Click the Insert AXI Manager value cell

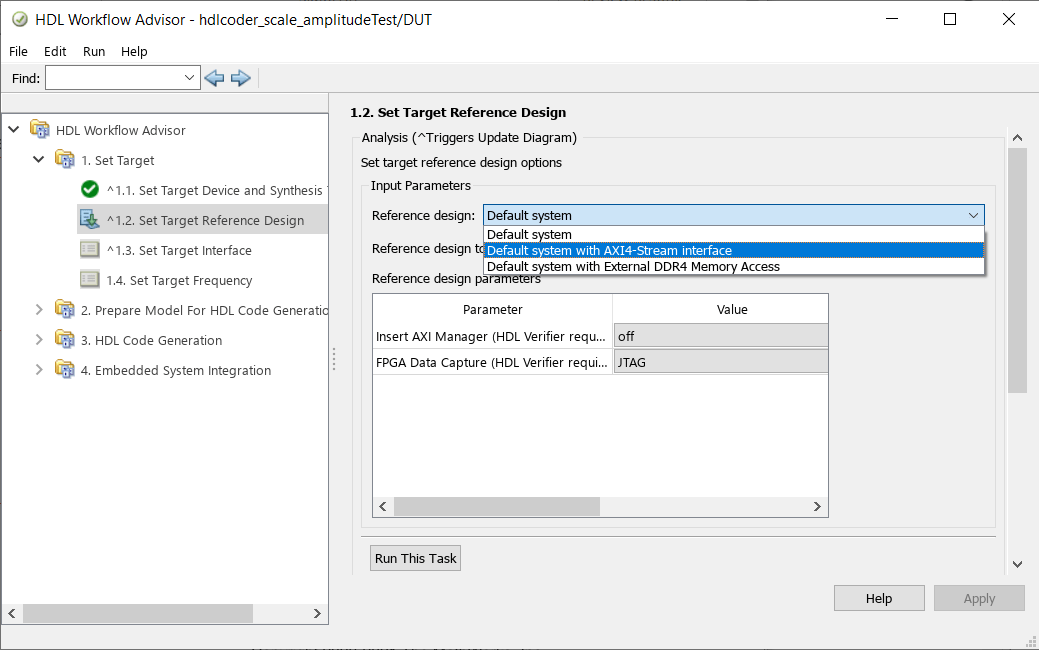click(x=720, y=337)
